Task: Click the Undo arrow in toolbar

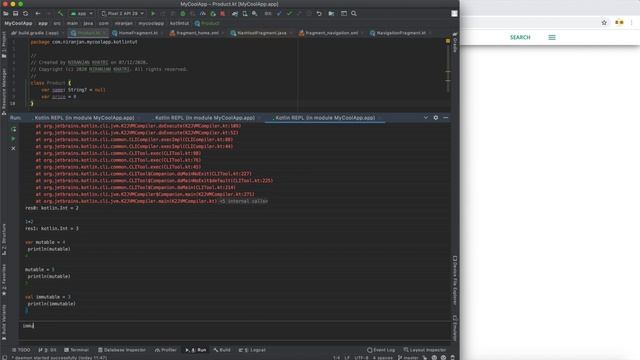Action: coord(319,13)
